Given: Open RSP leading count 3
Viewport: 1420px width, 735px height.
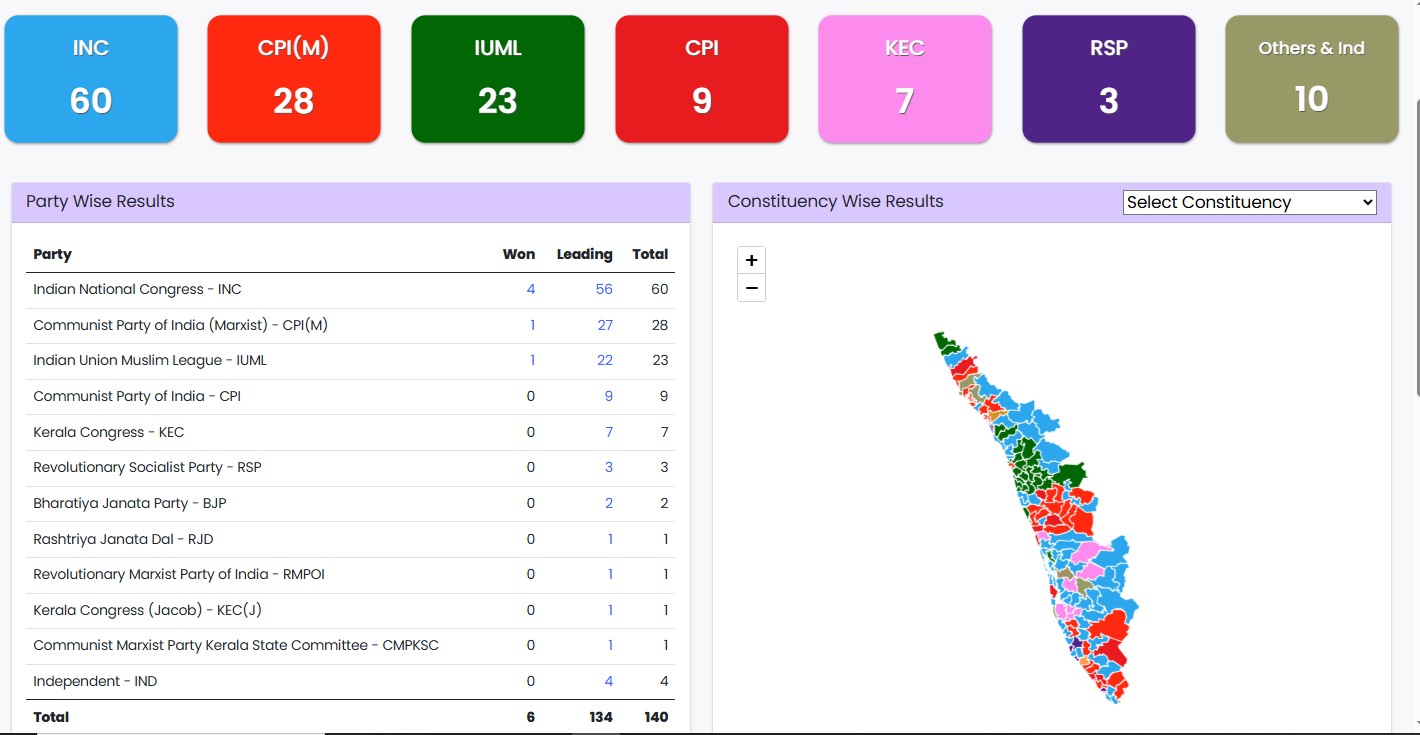Looking at the screenshot, I should (609, 467).
